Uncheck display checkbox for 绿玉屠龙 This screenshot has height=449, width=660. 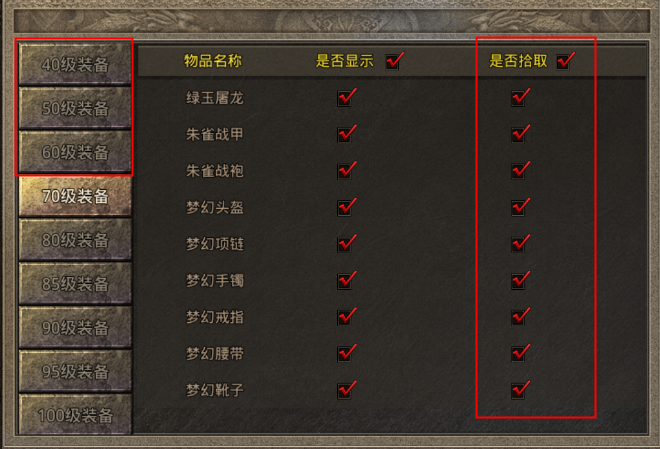coord(344,98)
